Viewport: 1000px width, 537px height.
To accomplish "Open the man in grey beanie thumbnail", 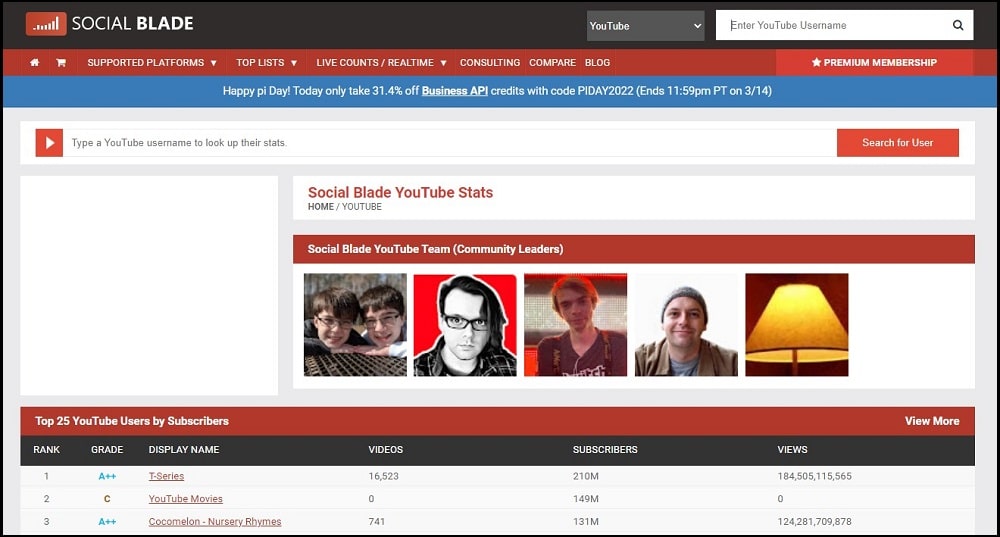I will [x=686, y=325].
